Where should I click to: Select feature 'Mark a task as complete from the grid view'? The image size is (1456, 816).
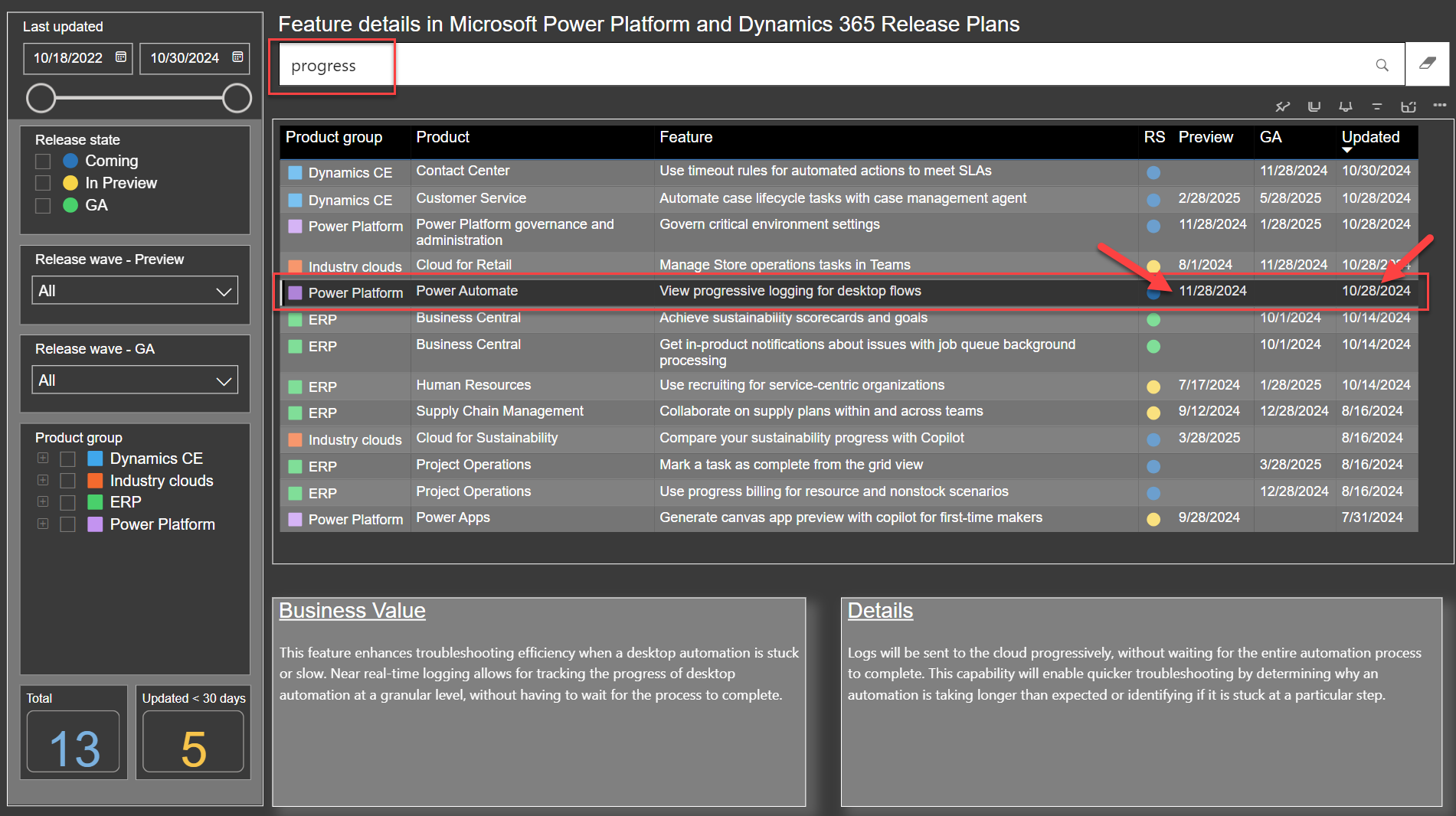click(x=791, y=465)
